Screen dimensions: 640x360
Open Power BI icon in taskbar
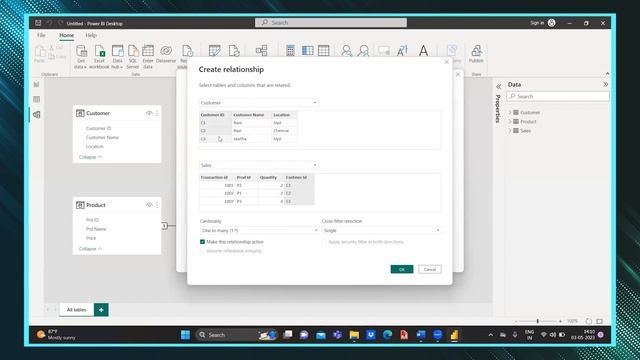coord(454,335)
